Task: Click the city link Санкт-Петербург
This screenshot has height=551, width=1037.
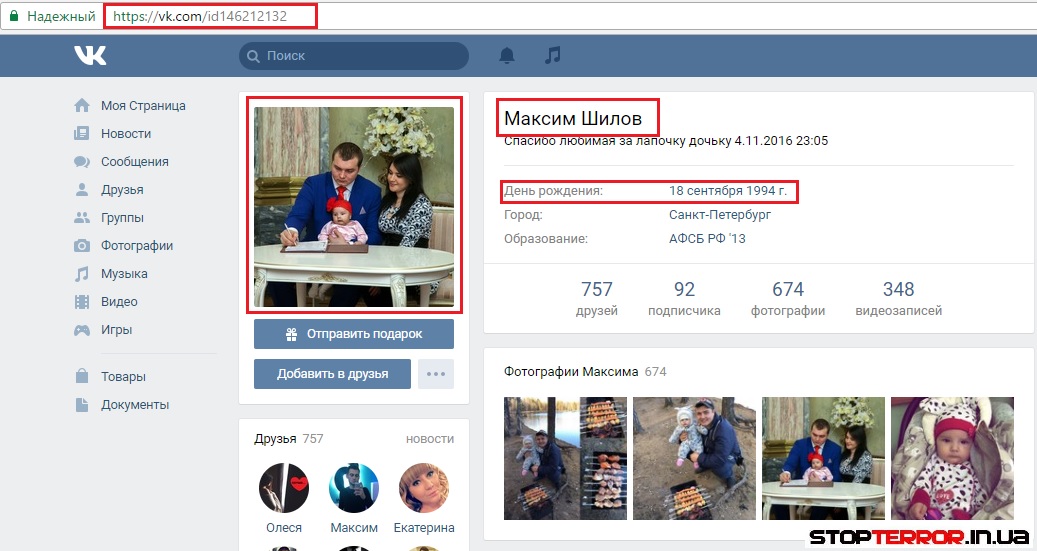Action: coord(720,214)
